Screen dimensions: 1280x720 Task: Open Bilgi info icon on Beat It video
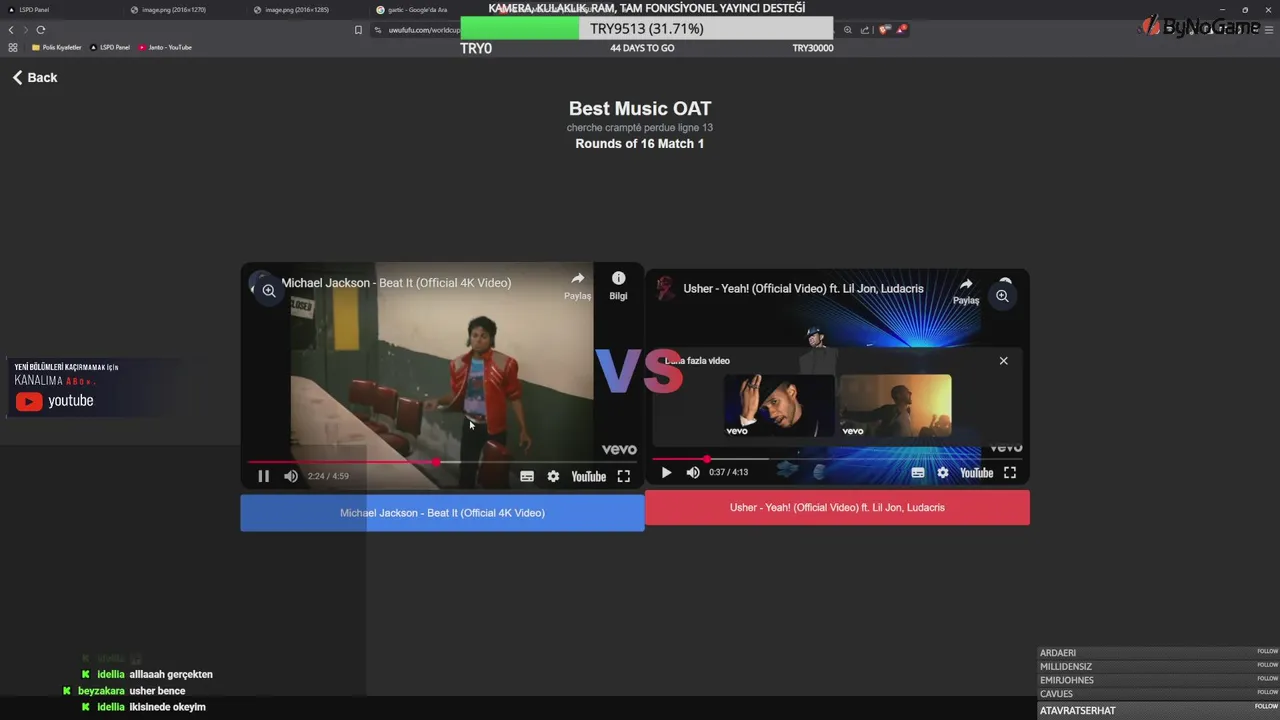click(618, 285)
